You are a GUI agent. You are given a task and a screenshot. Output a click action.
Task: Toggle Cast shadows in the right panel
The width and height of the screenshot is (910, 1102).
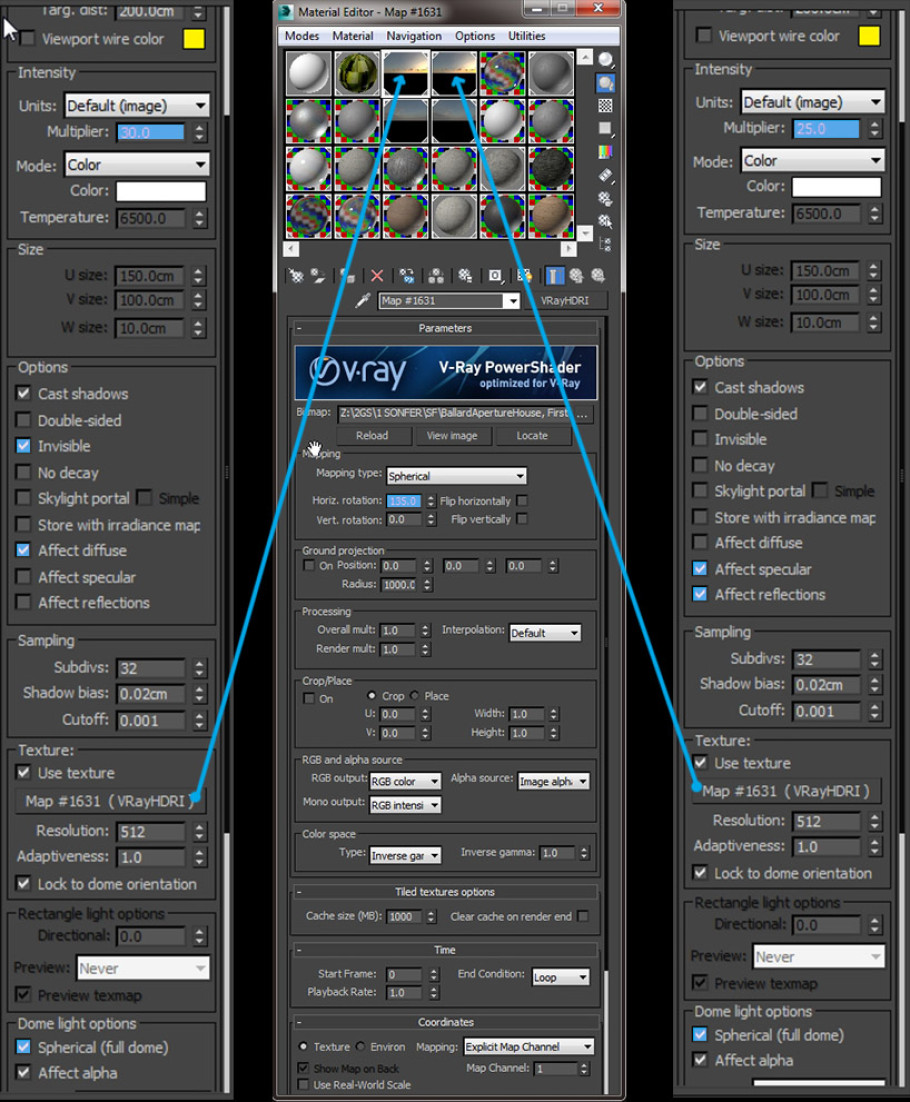click(x=700, y=387)
